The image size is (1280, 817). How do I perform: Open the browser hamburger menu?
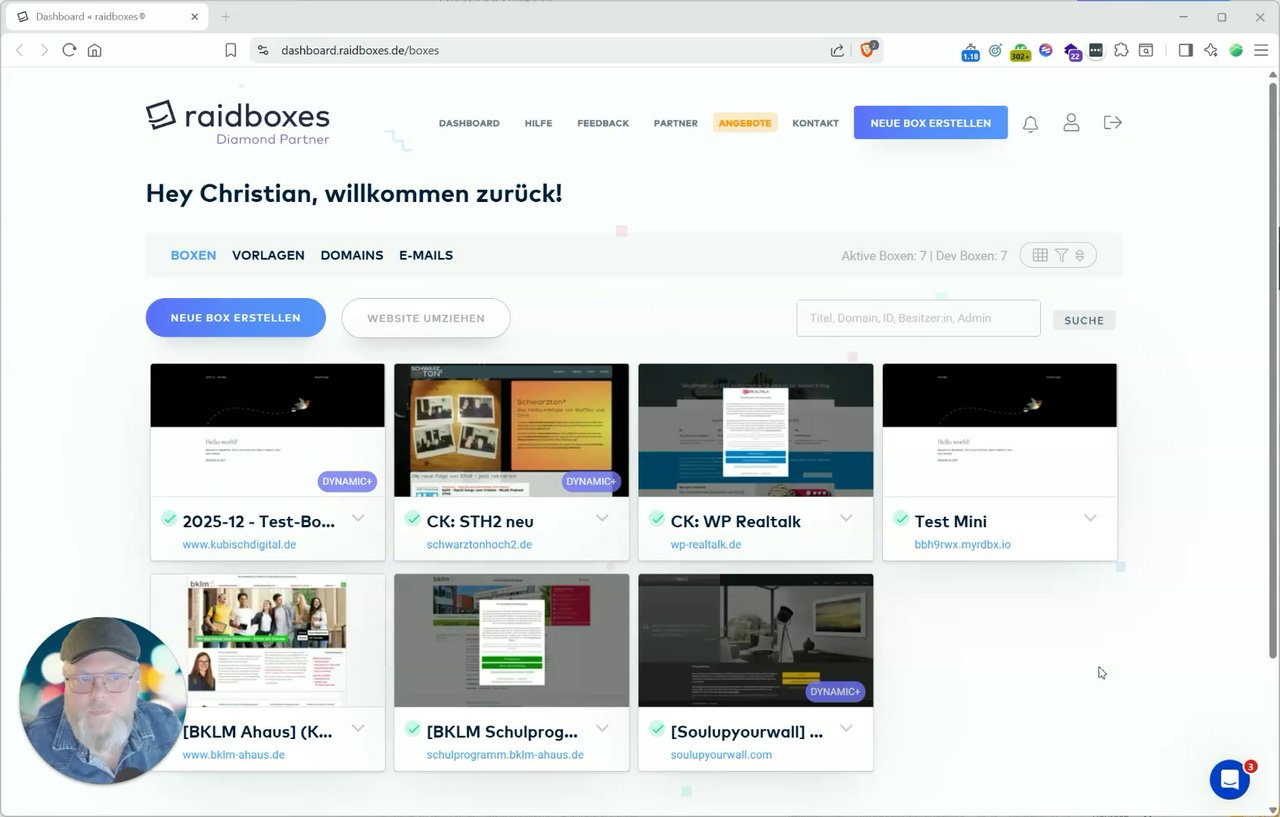click(1262, 50)
